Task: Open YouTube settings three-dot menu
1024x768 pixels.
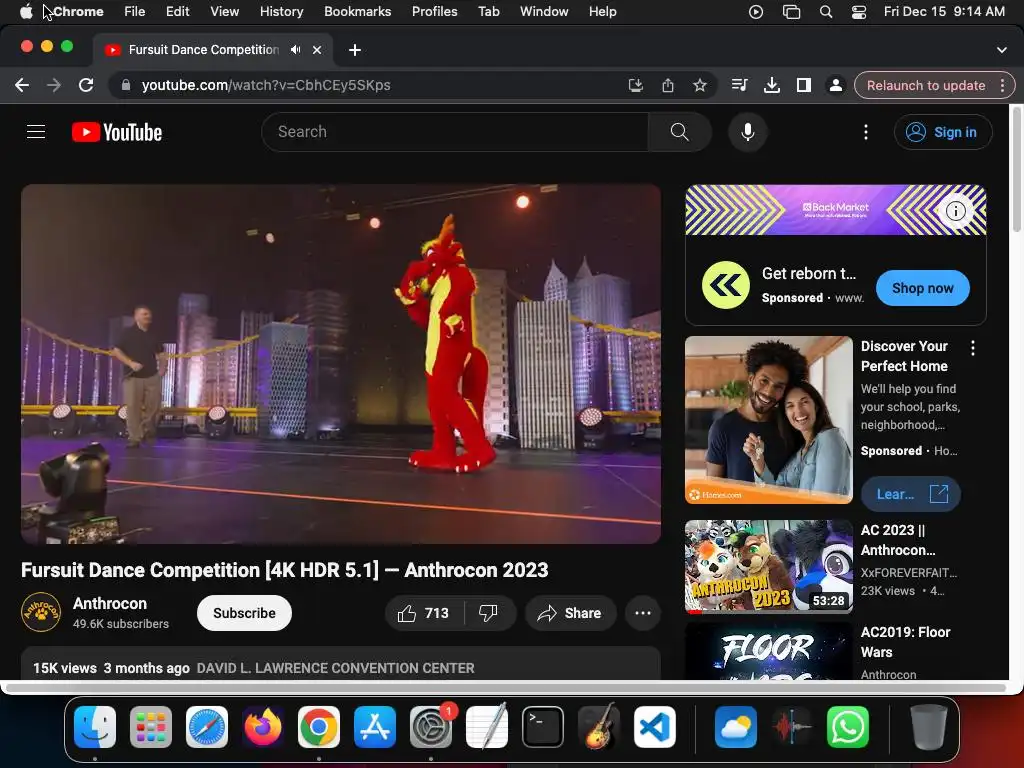Action: click(x=866, y=132)
